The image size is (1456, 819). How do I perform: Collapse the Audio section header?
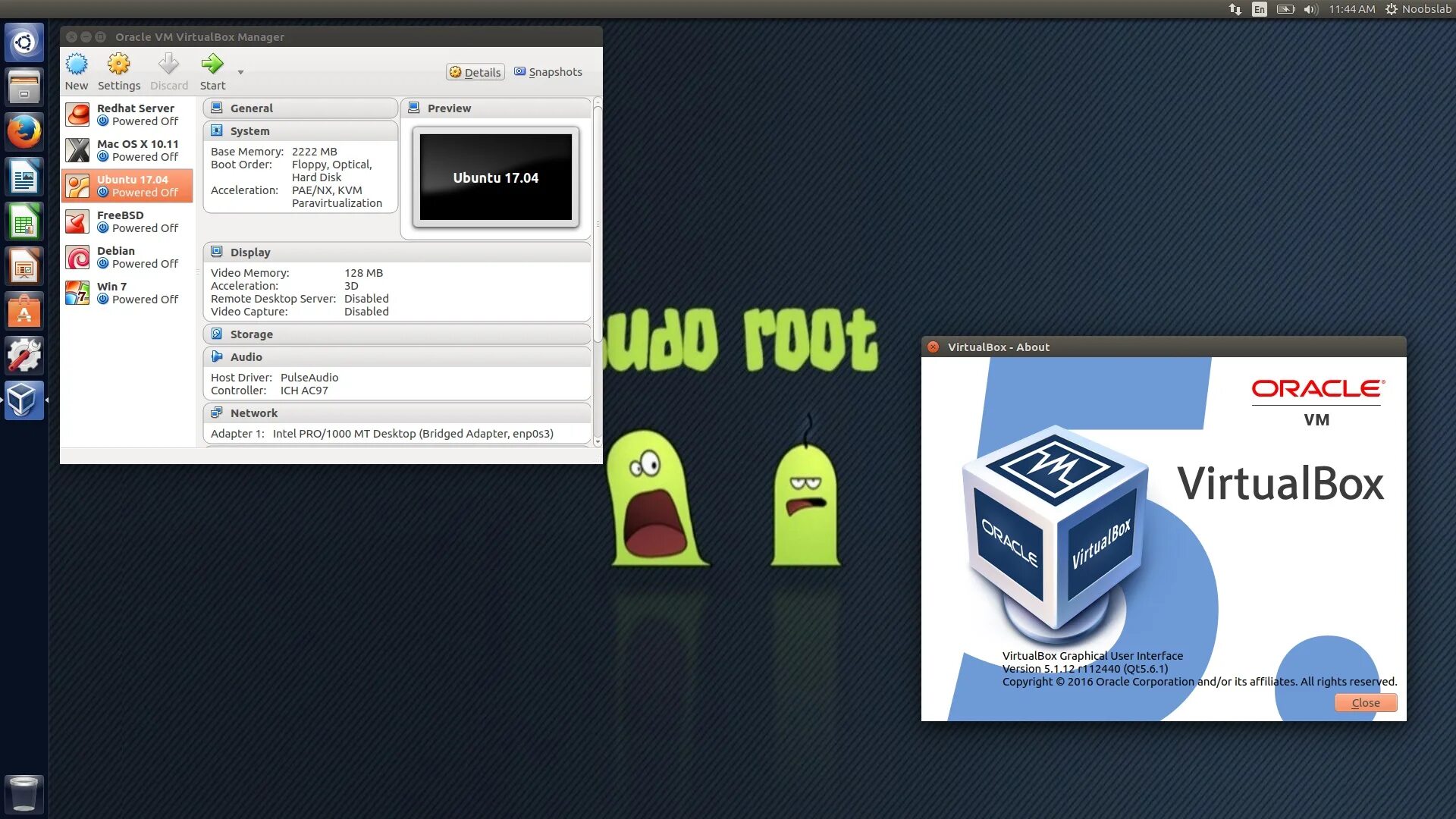coord(246,357)
